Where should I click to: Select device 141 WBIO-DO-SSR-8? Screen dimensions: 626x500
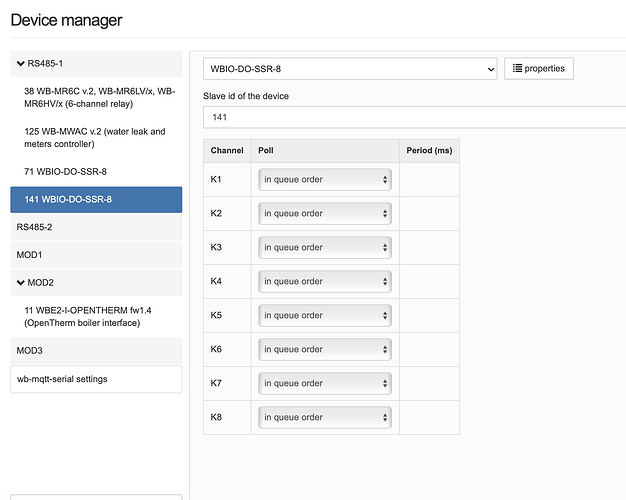coord(96,199)
